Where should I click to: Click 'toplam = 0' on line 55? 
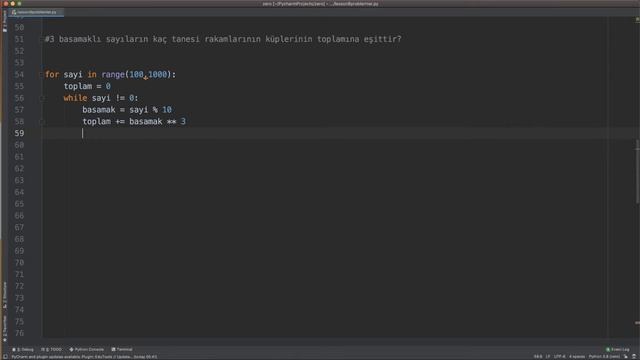point(87,87)
